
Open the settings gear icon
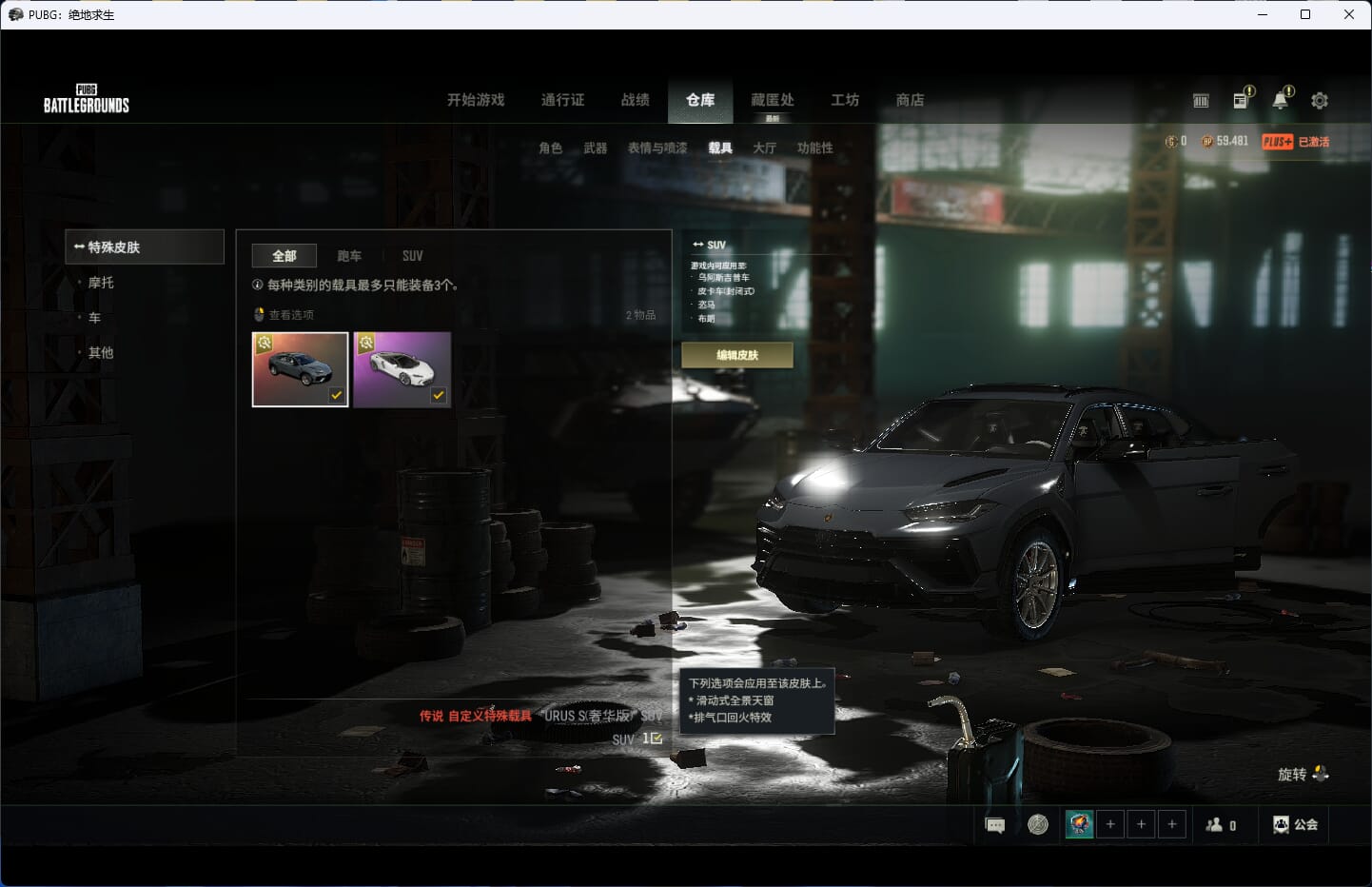tap(1320, 100)
